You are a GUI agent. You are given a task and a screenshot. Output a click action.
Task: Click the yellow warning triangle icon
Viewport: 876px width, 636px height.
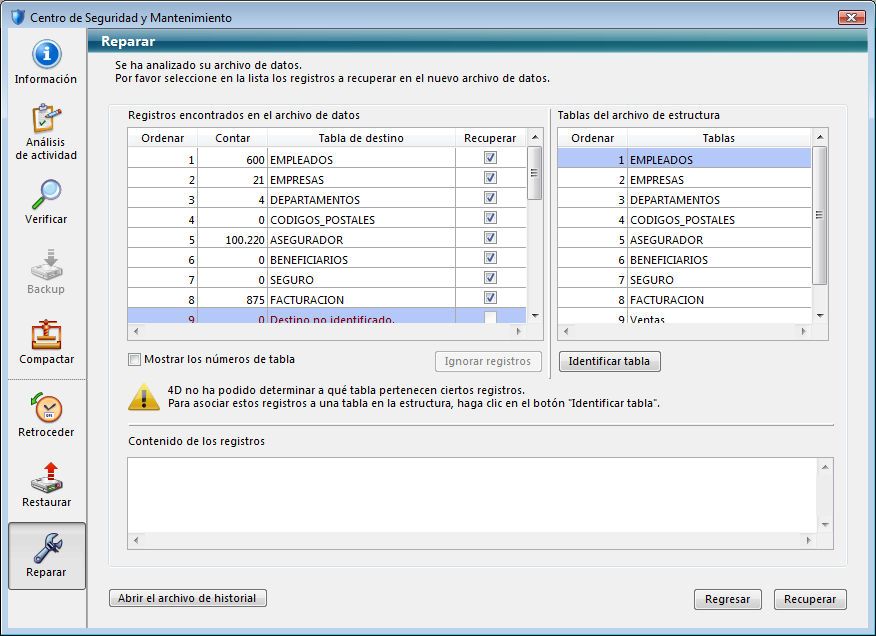[x=143, y=397]
